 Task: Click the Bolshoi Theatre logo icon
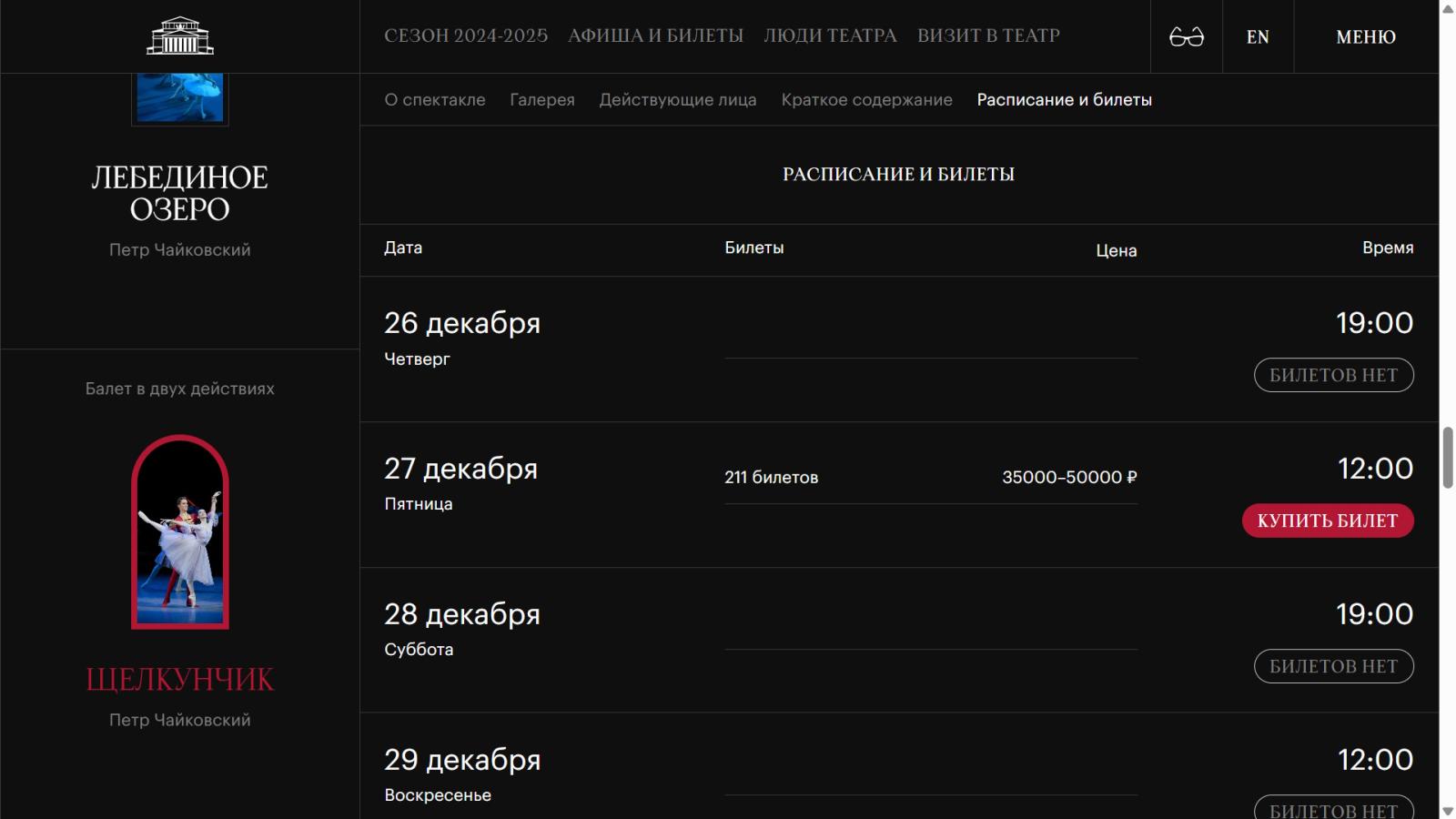(180, 35)
